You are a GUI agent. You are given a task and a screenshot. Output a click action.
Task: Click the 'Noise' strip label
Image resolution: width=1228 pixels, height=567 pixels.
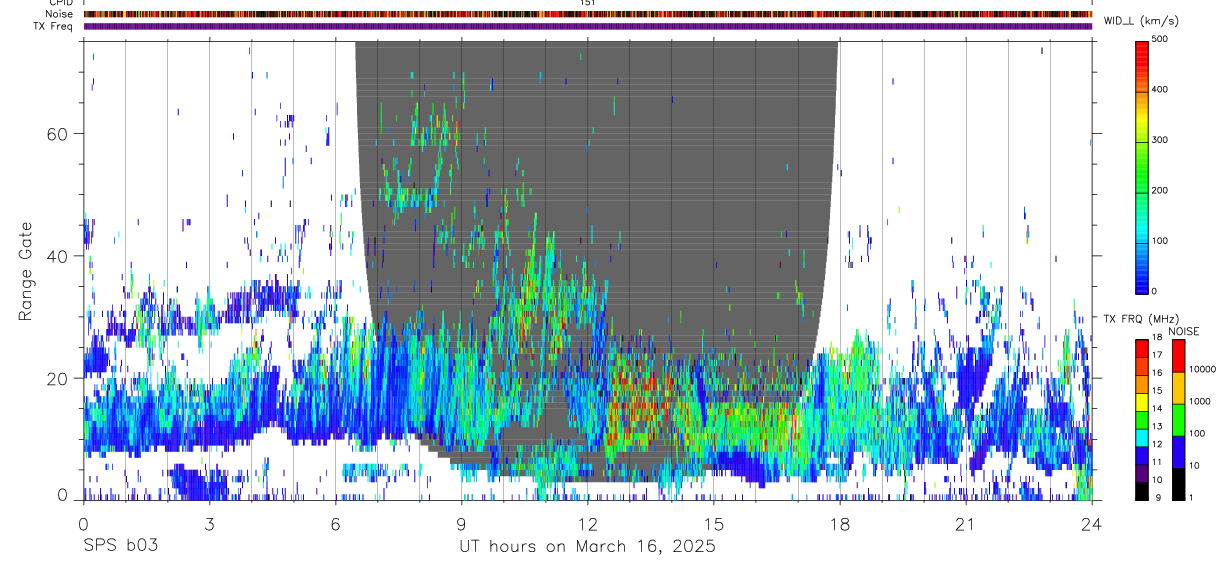pyautogui.click(x=59, y=14)
